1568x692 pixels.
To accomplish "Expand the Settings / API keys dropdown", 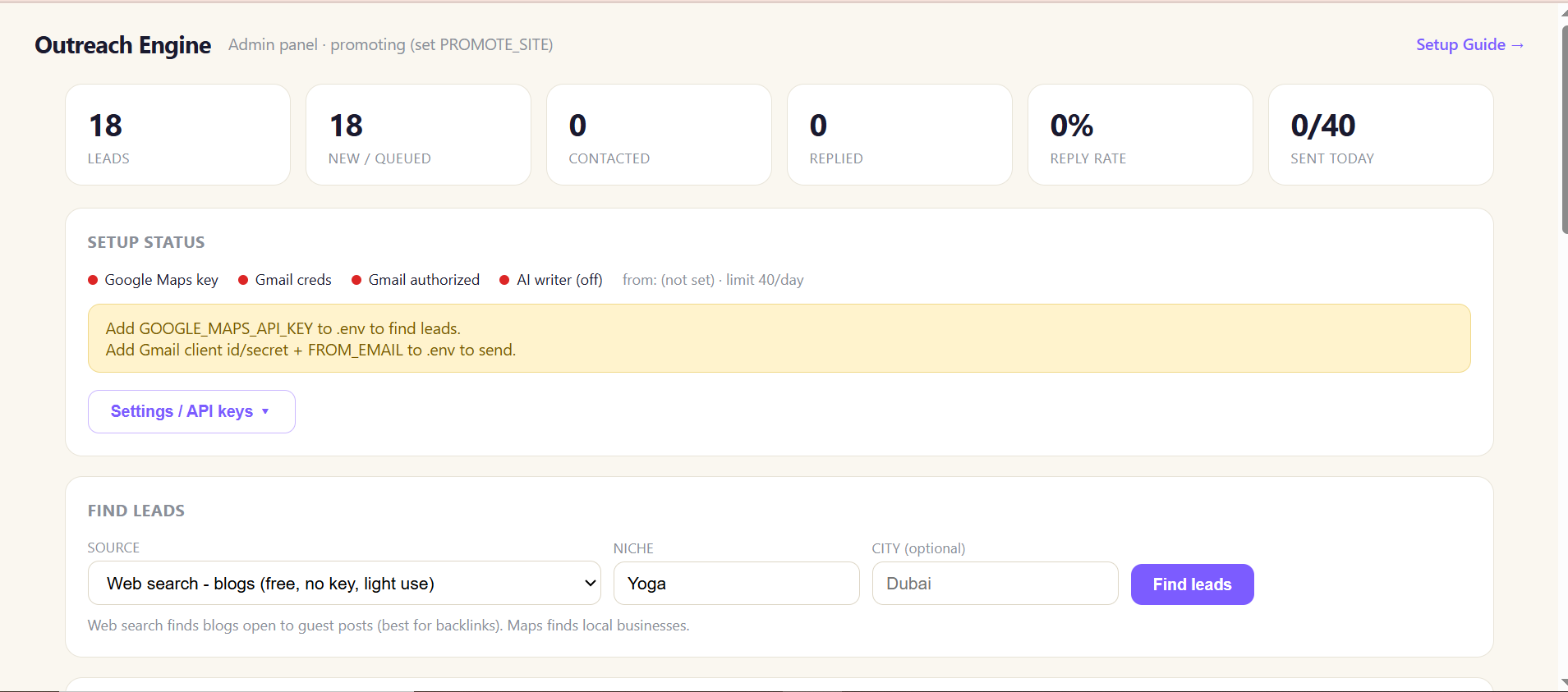I will [x=191, y=411].
